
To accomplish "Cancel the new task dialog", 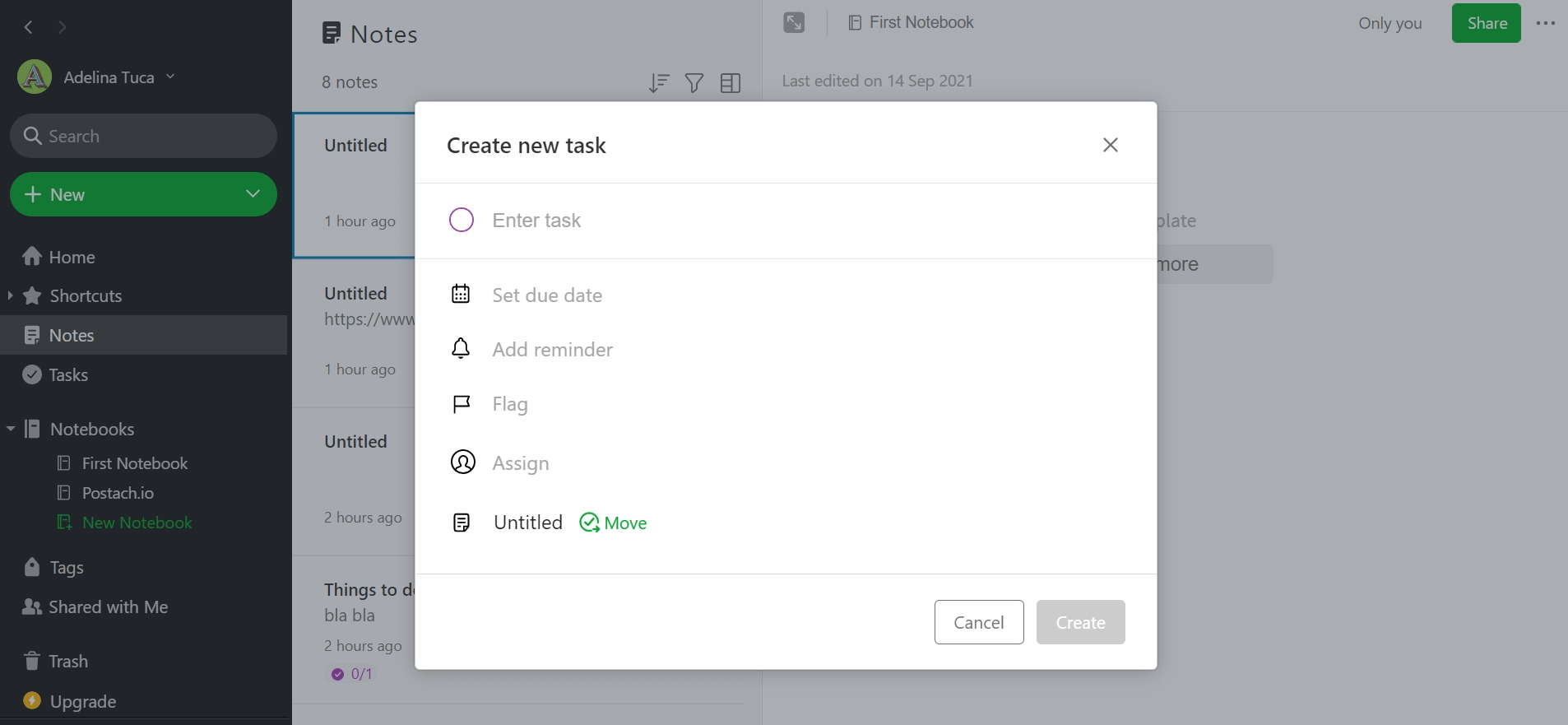I will [x=979, y=622].
